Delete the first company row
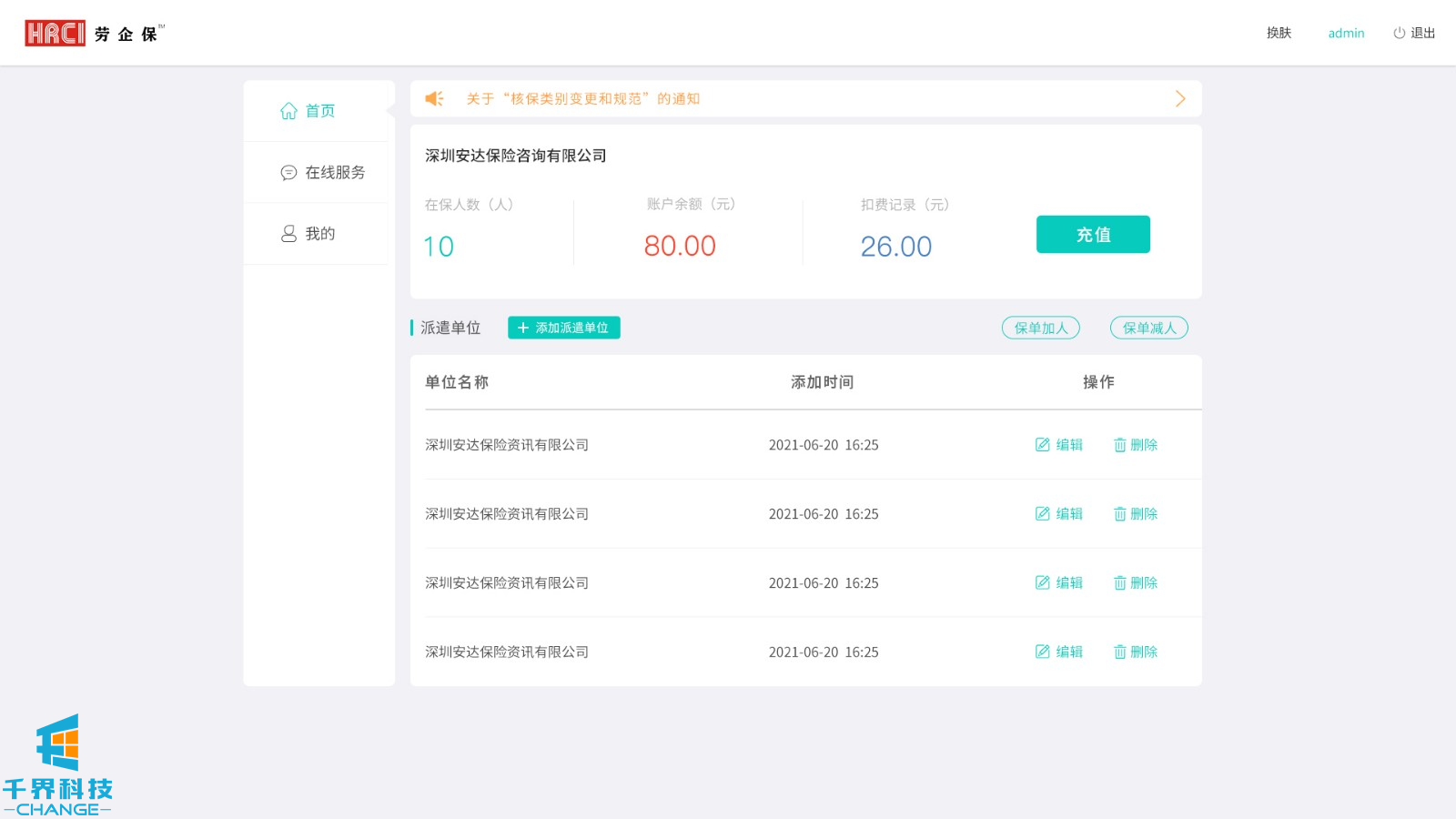 [x=1136, y=445]
